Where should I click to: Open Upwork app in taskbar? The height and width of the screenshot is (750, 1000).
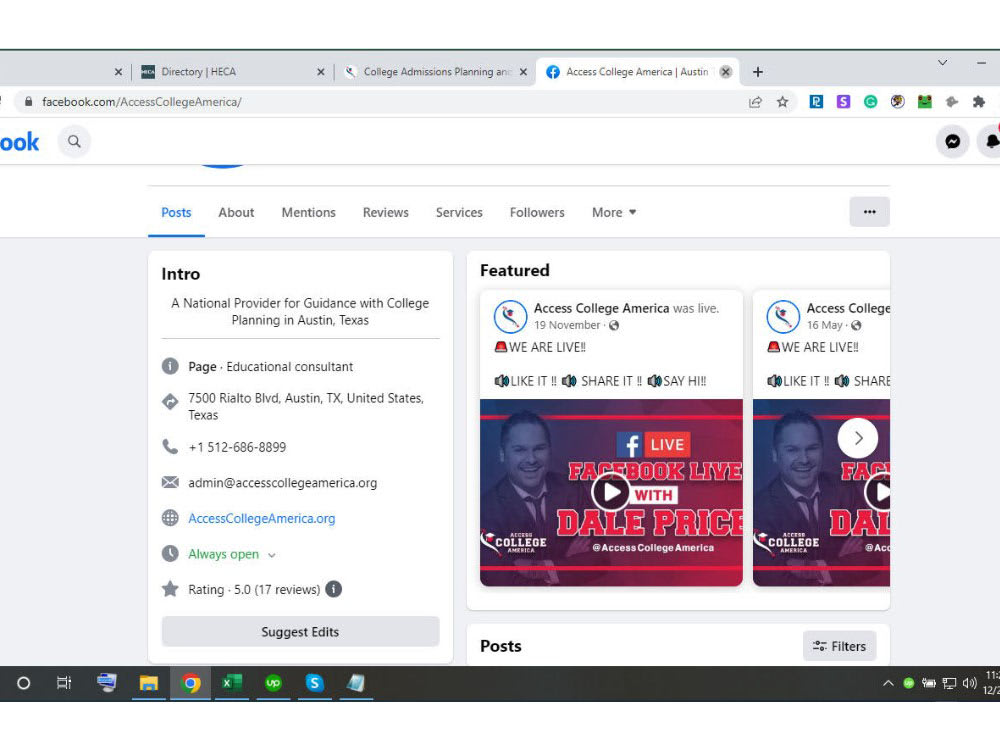click(273, 684)
